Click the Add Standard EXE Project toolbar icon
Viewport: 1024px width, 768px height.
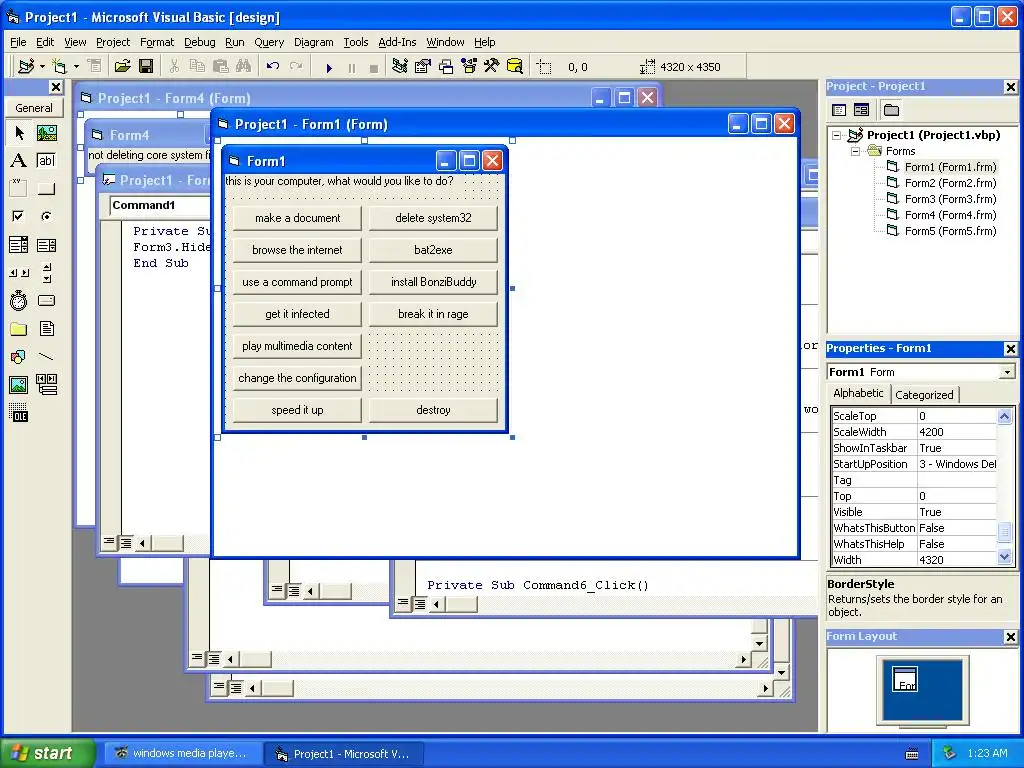26,66
